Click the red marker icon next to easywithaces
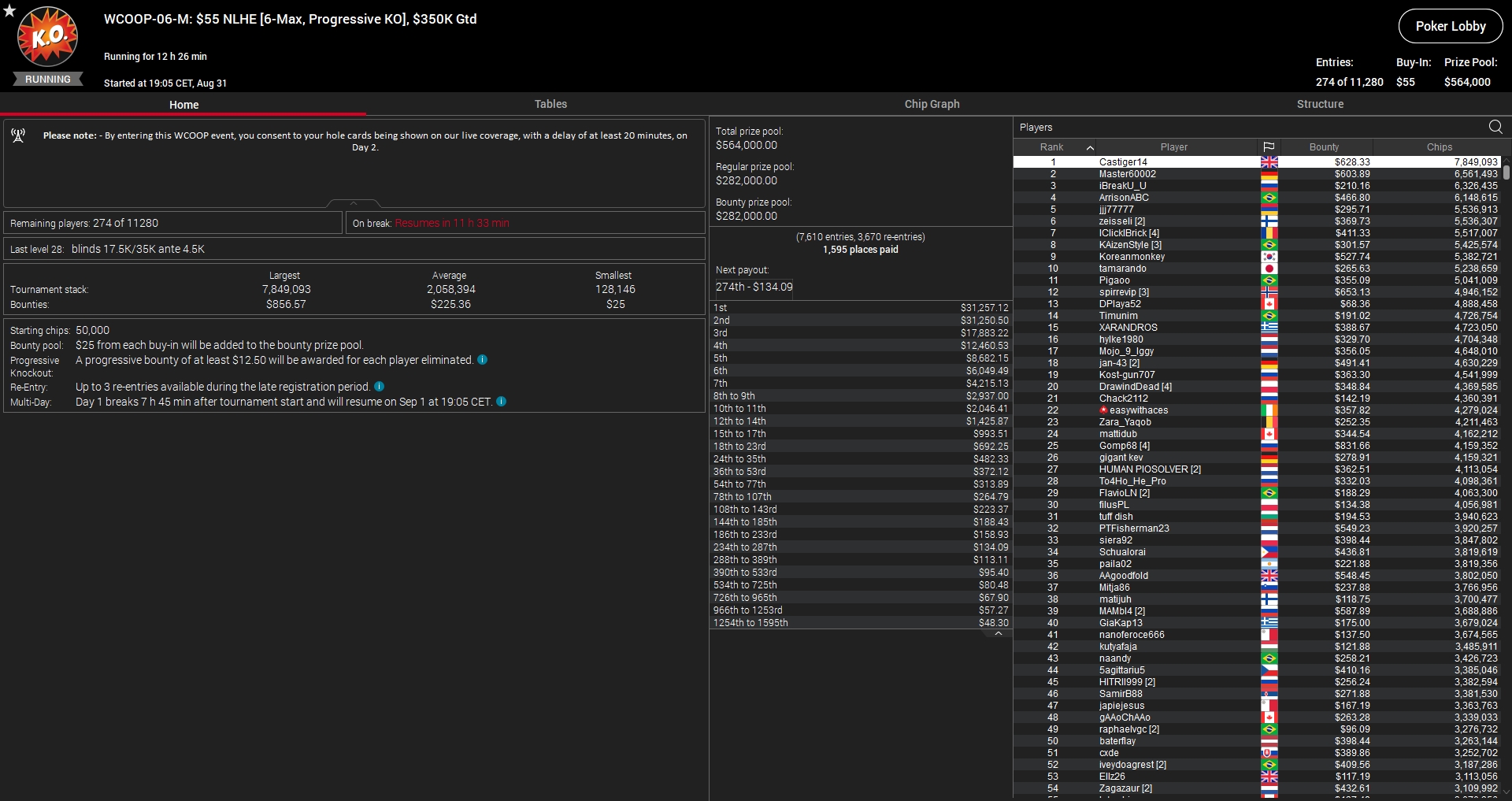This screenshot has width=1512, height=801. [x=1104, y=410]
